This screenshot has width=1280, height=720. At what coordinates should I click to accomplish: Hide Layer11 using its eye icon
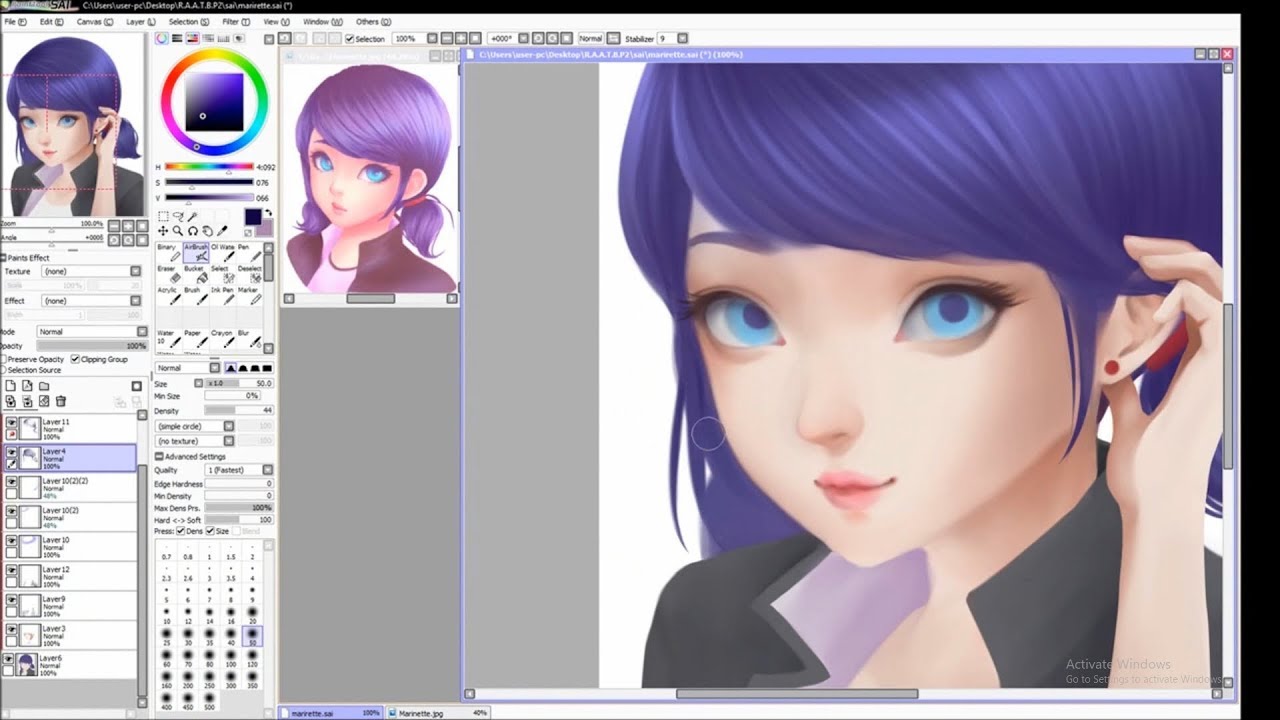tap(11, 423)
